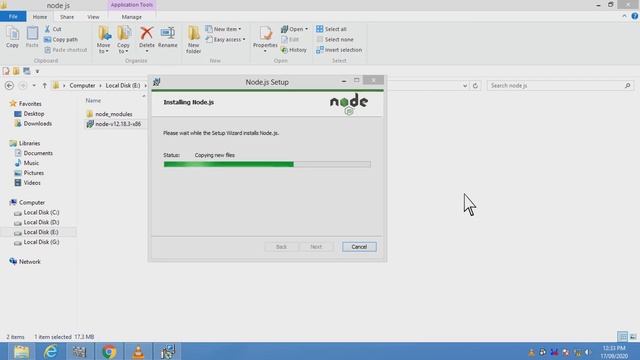This screenshot has width=640, height=360.
Task: Open the File menu tab
Action: (x=13, y=17)
